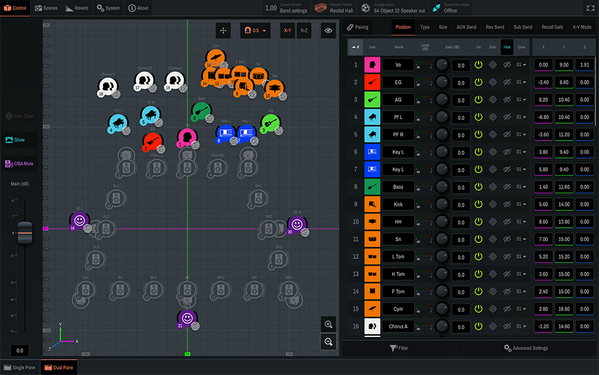Toggle the On power button for Vo
Screen dimensions: 600x375
point(478,65)
